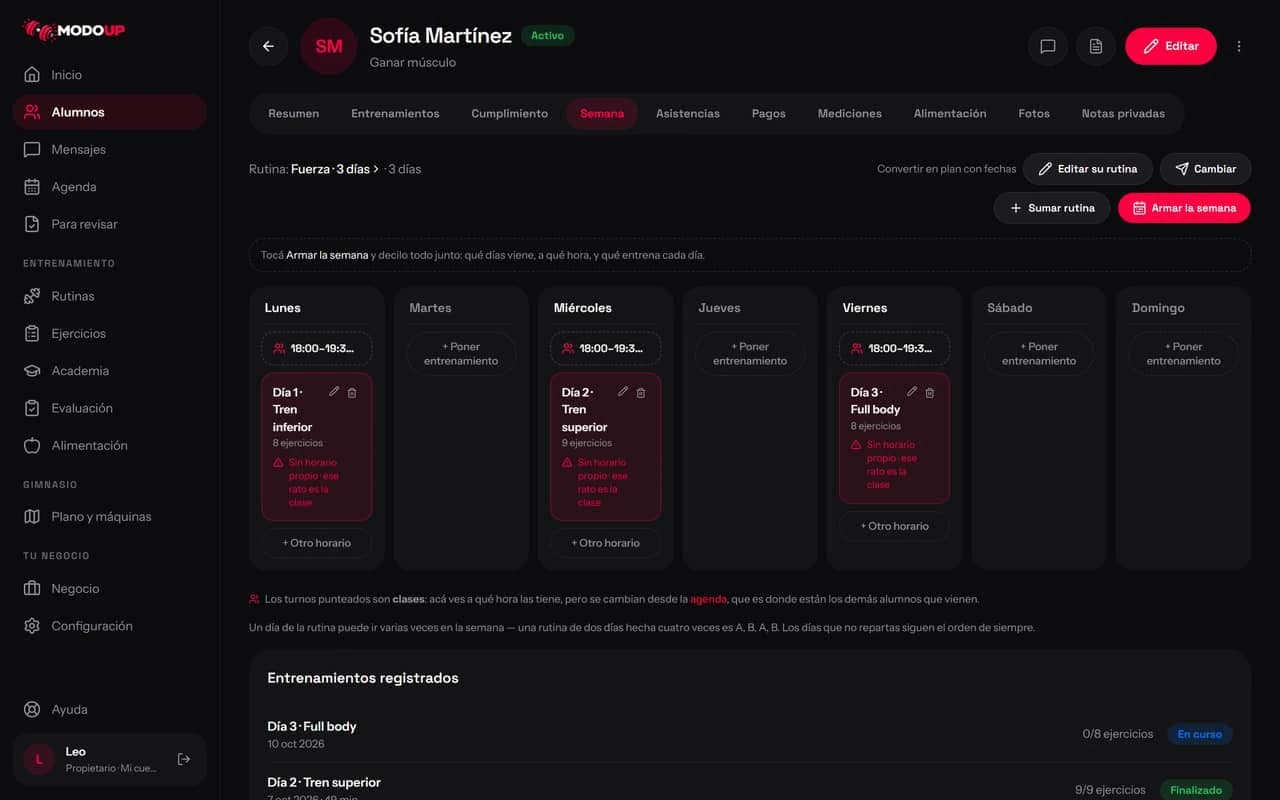Expand the Fuerza · 3 días routine link

[x=335, y=169]
